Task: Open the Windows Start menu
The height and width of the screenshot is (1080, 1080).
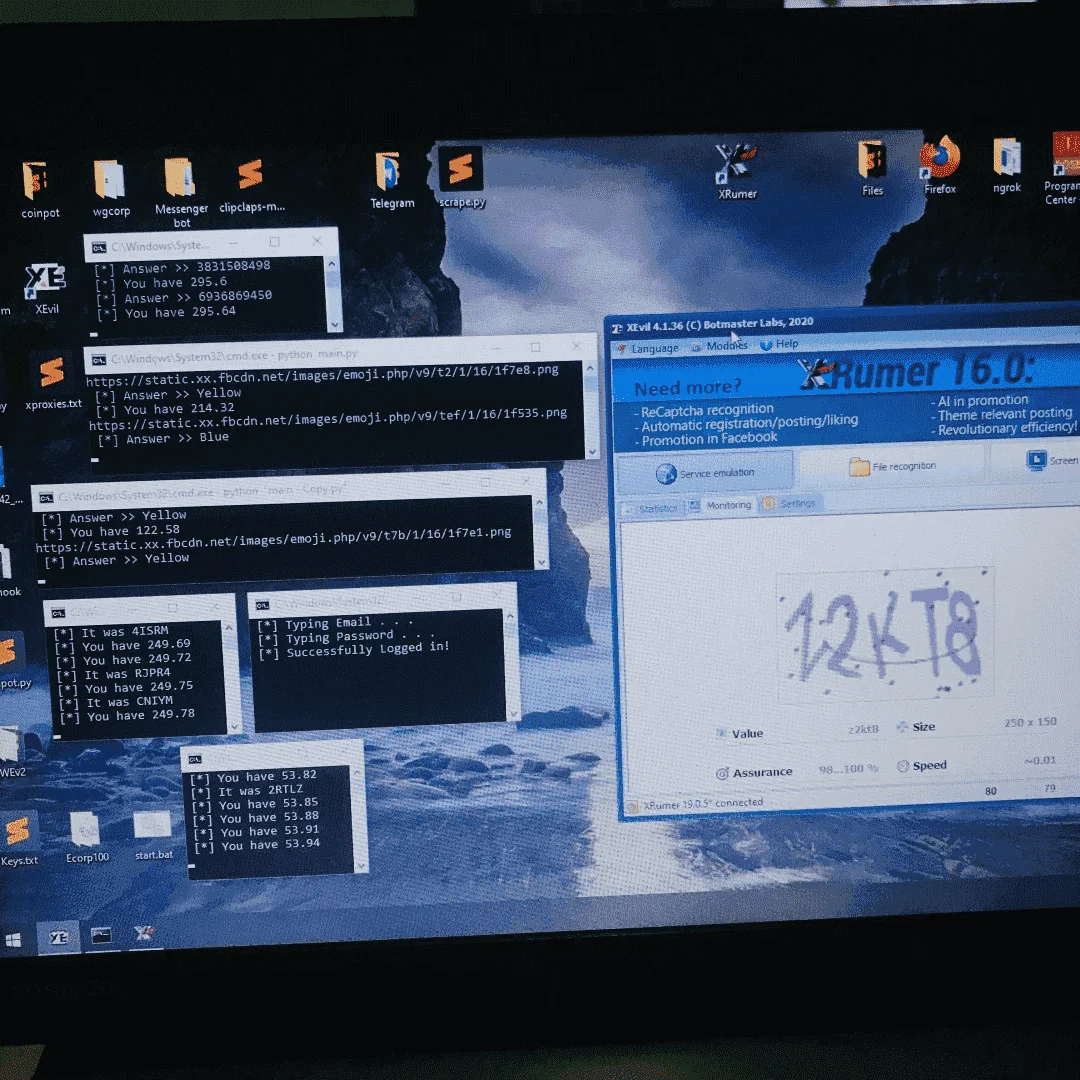Action: 13,939
